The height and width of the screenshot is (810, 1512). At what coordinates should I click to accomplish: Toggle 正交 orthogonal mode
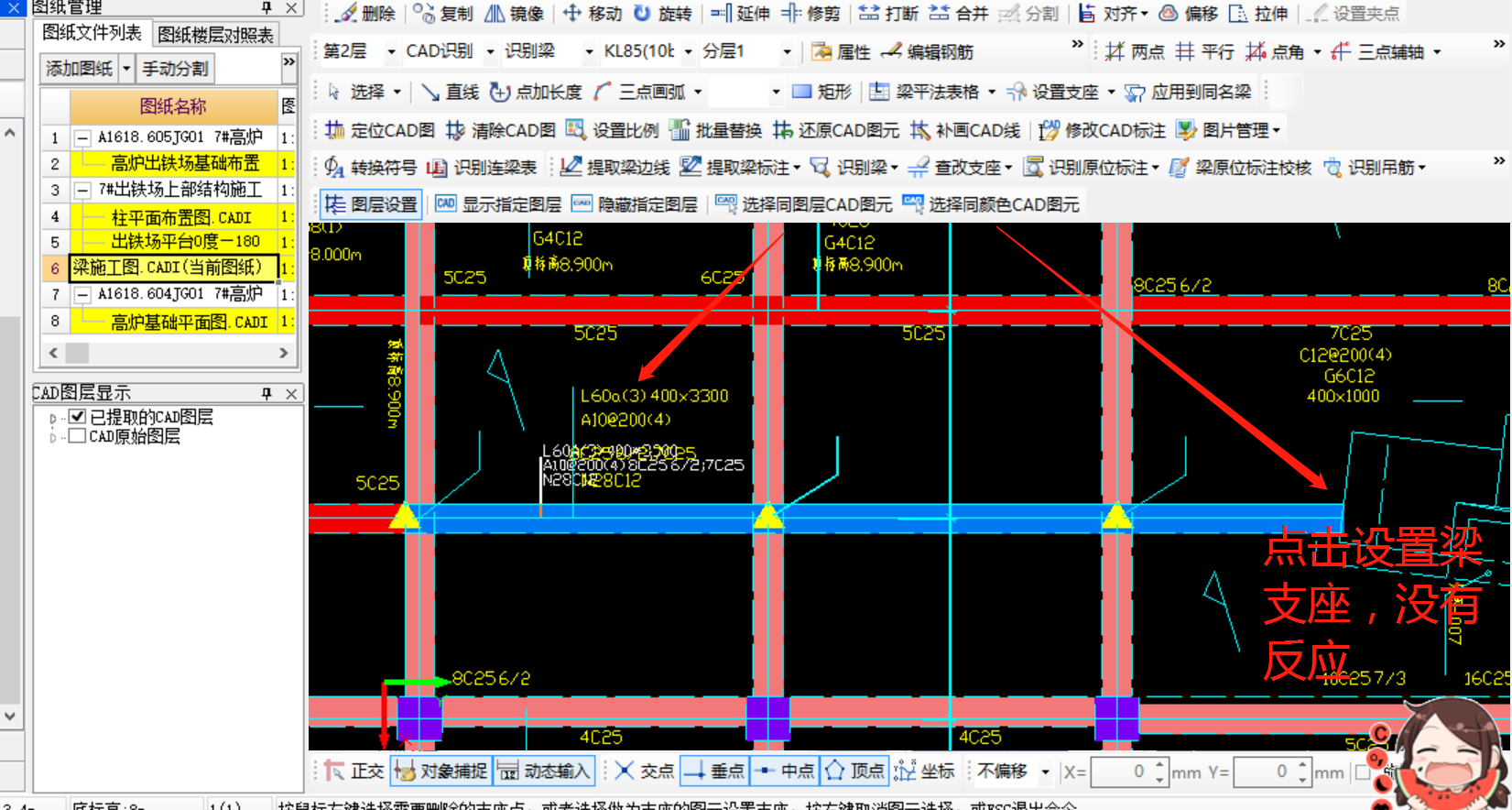[x=354, y=771]
